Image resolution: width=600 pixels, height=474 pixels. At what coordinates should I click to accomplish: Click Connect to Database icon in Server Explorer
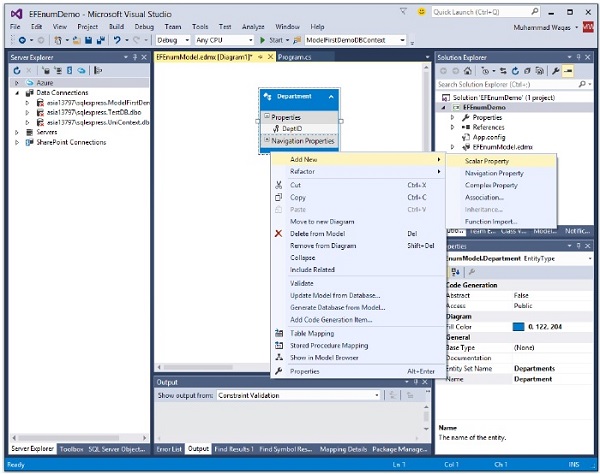click(46, 70)
